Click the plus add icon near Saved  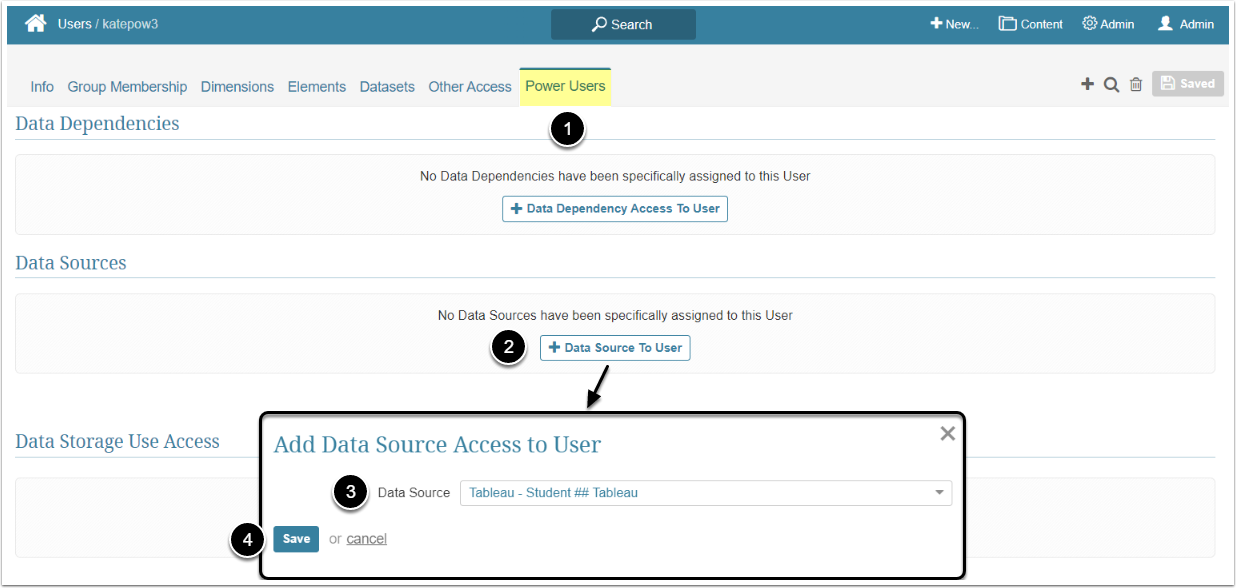1087,84
